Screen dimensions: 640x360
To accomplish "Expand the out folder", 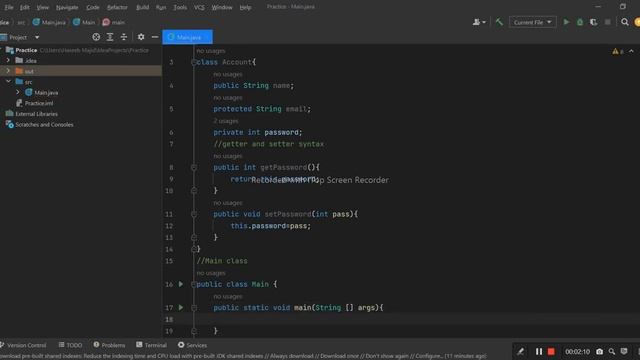I will pyautogui.click(x=8, y=71).
